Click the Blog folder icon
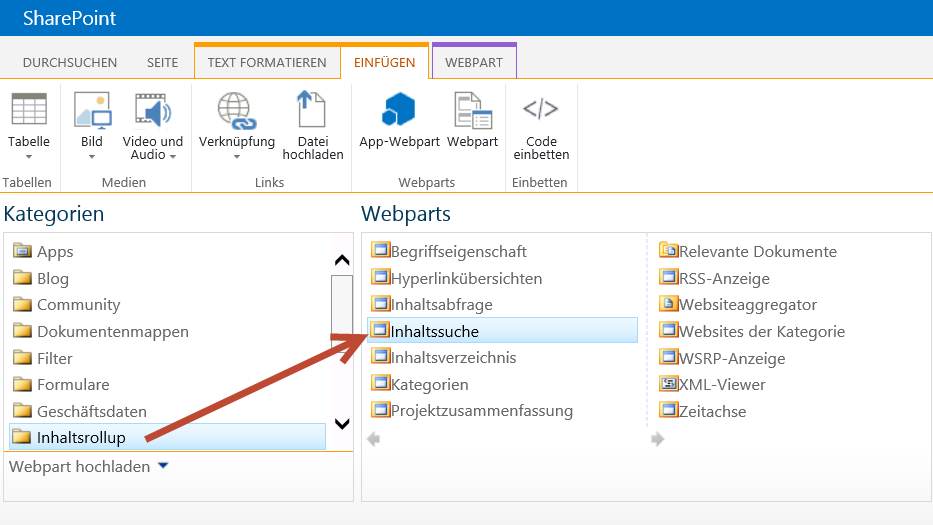 23,277
